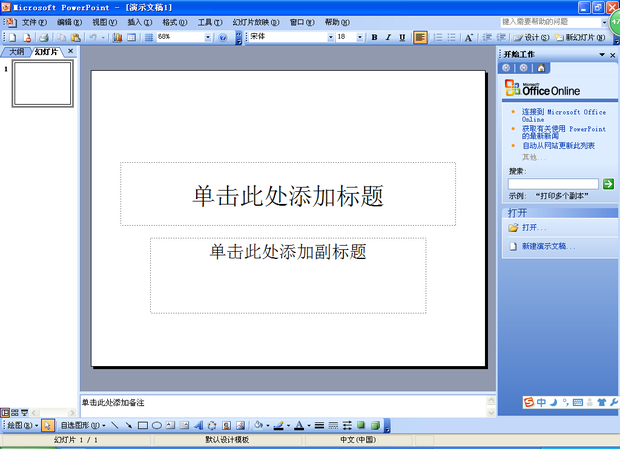Select the Arrow drawing tool
The width and height of the screenshot is (620, 449).
click(x=129, y=426)
